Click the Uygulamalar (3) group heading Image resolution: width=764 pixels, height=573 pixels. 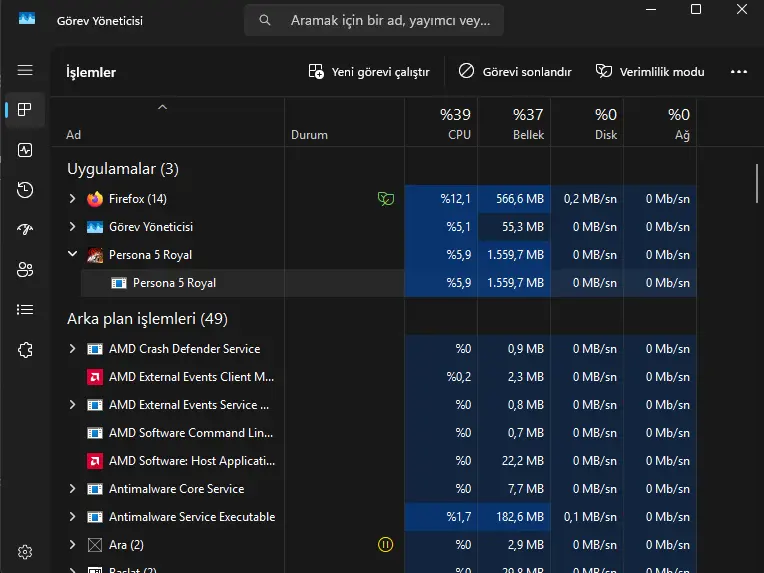click(x=123, y=169)
